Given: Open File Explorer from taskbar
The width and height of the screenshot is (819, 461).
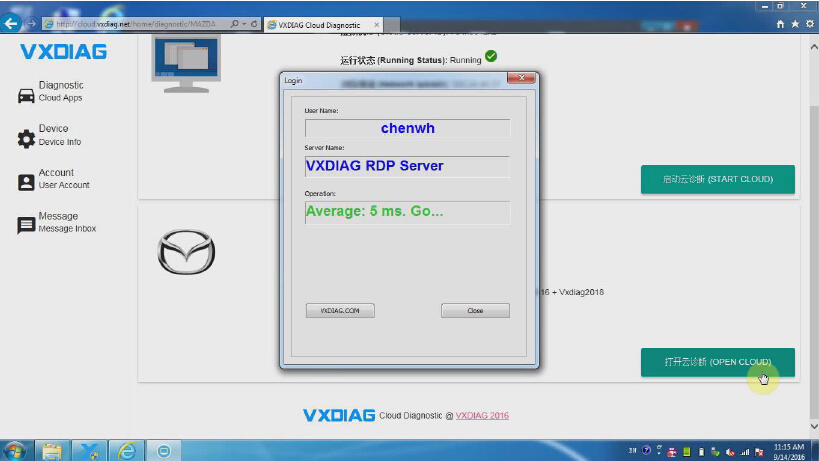Looking at the screenshot, I should pyautogui.click(x=52, y=451).
